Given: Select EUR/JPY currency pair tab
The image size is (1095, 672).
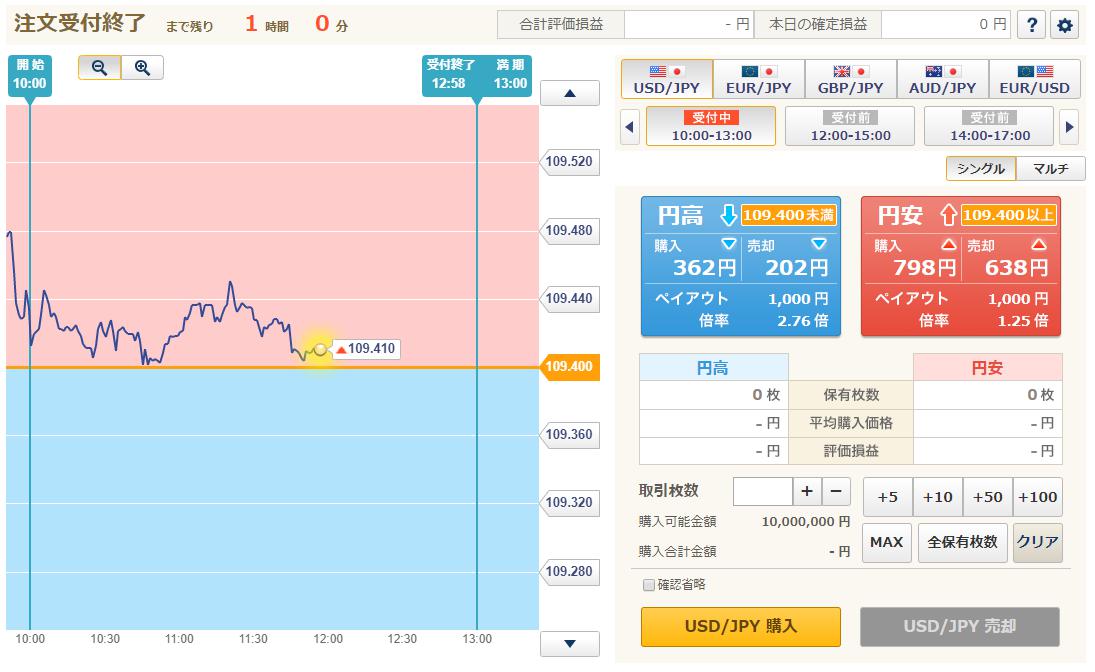Looking at the screenshot, I should (759, 79).
